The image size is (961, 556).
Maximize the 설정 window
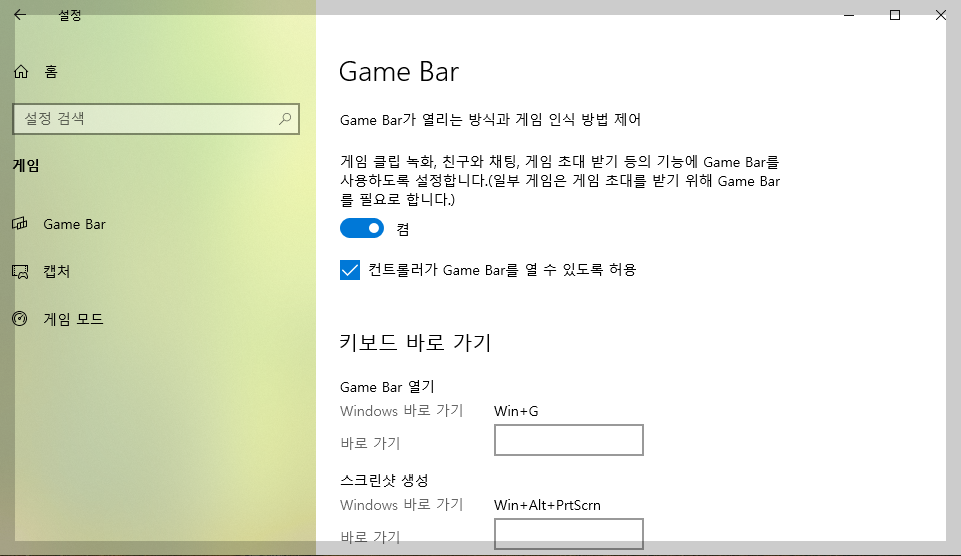coord(895,15)
